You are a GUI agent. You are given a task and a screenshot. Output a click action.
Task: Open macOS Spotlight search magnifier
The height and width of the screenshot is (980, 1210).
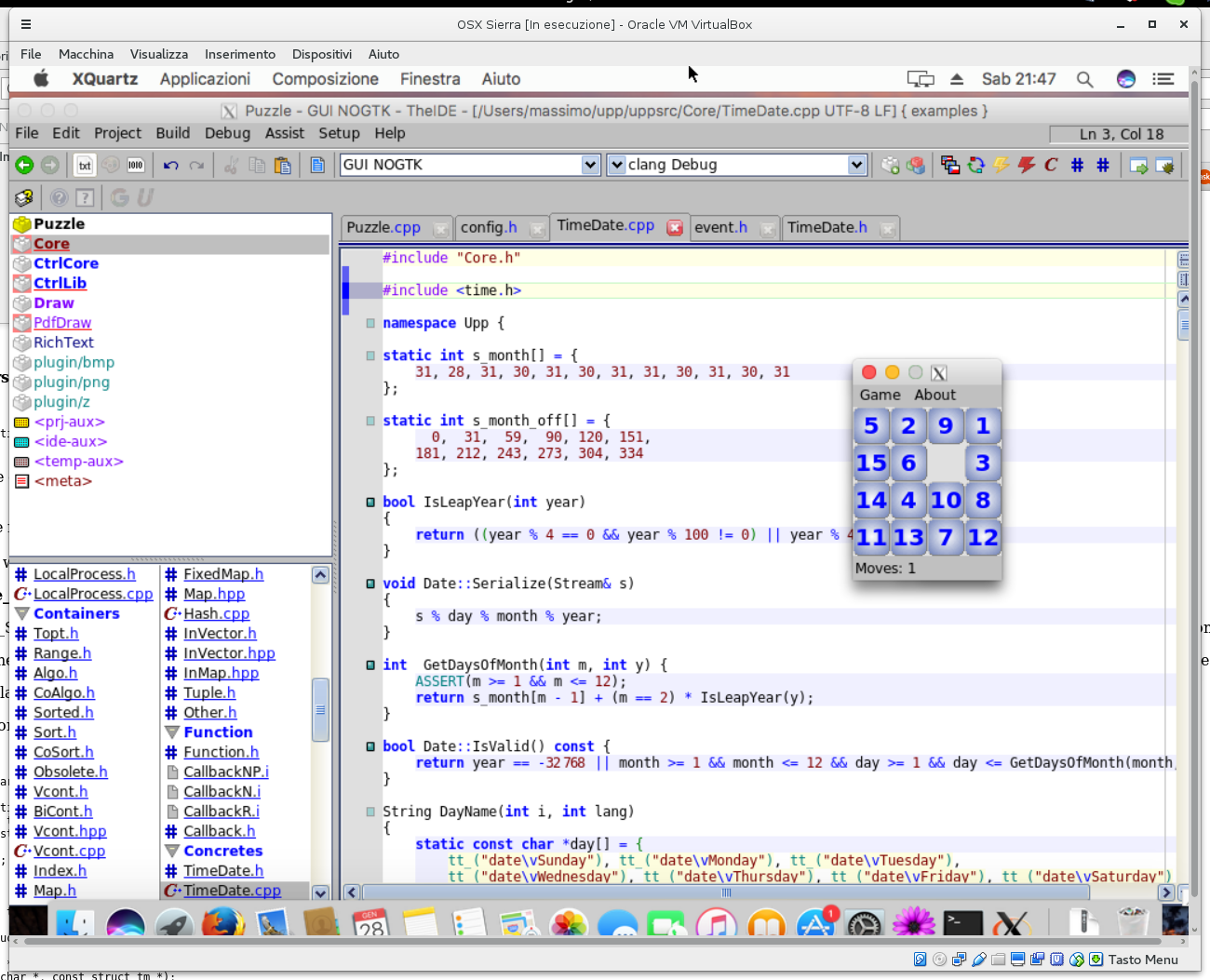(1084, 79)
